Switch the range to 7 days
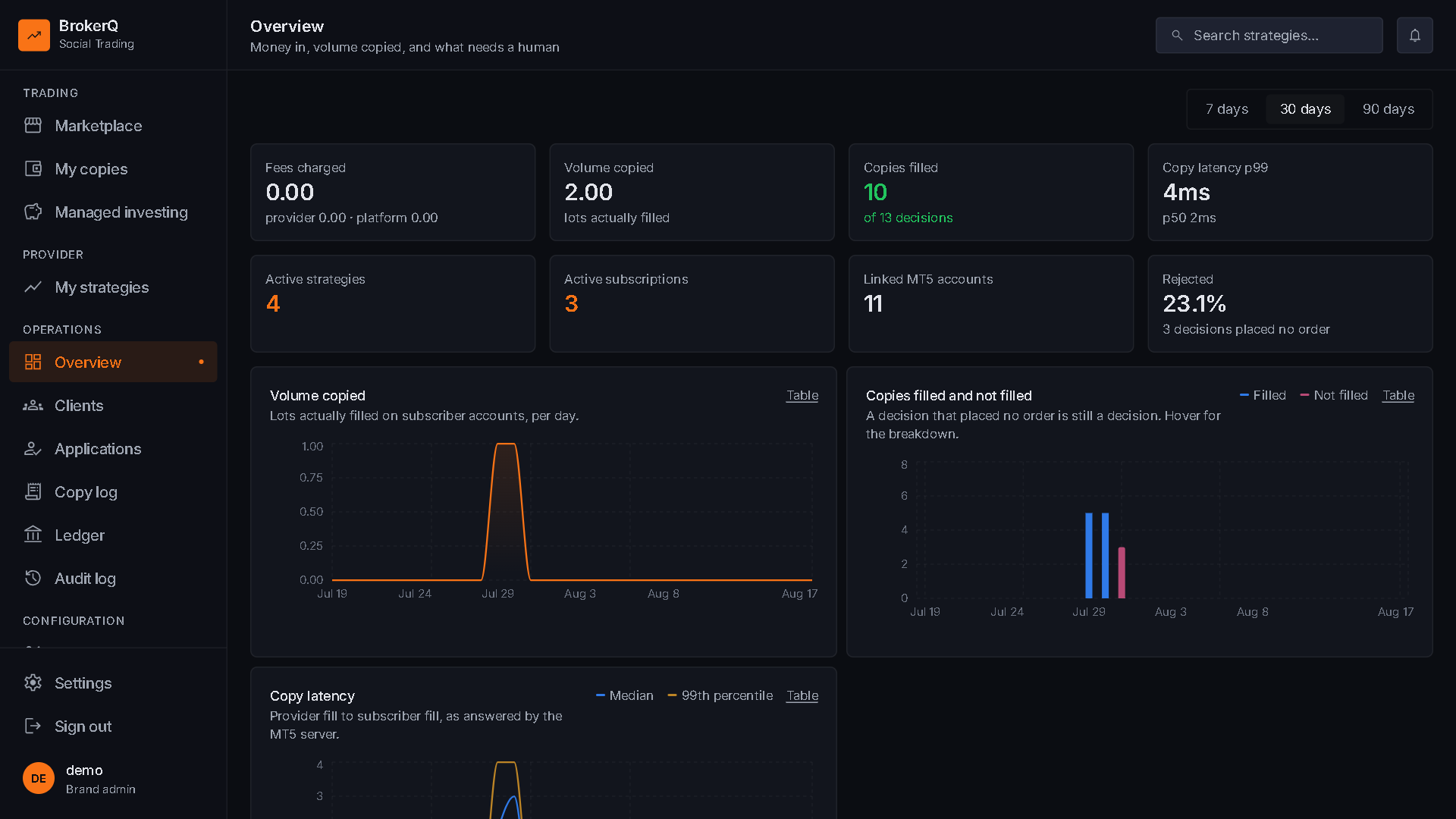Screen dimensions: 1456x819 (1226, 109)
